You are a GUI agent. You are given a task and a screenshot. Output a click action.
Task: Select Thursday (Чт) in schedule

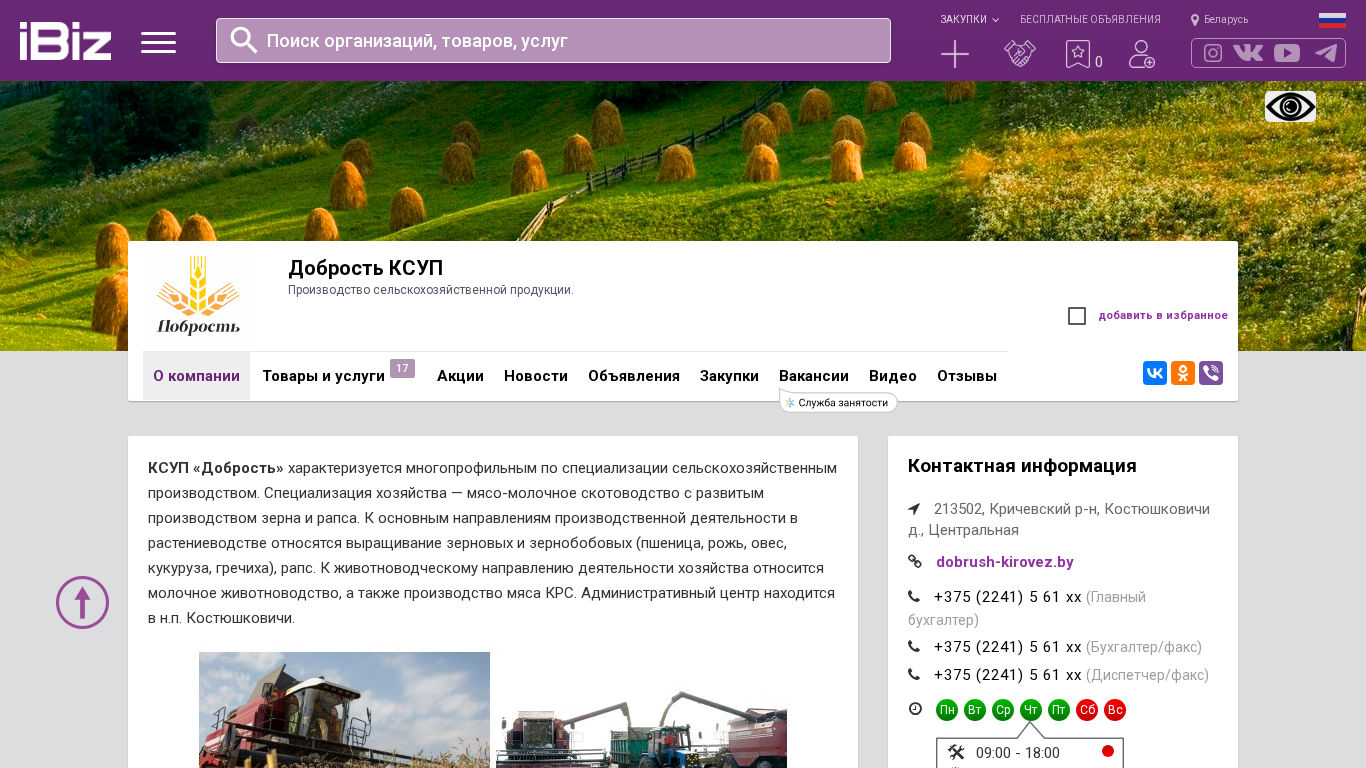pyautogui.click(x=1031, y=710)
